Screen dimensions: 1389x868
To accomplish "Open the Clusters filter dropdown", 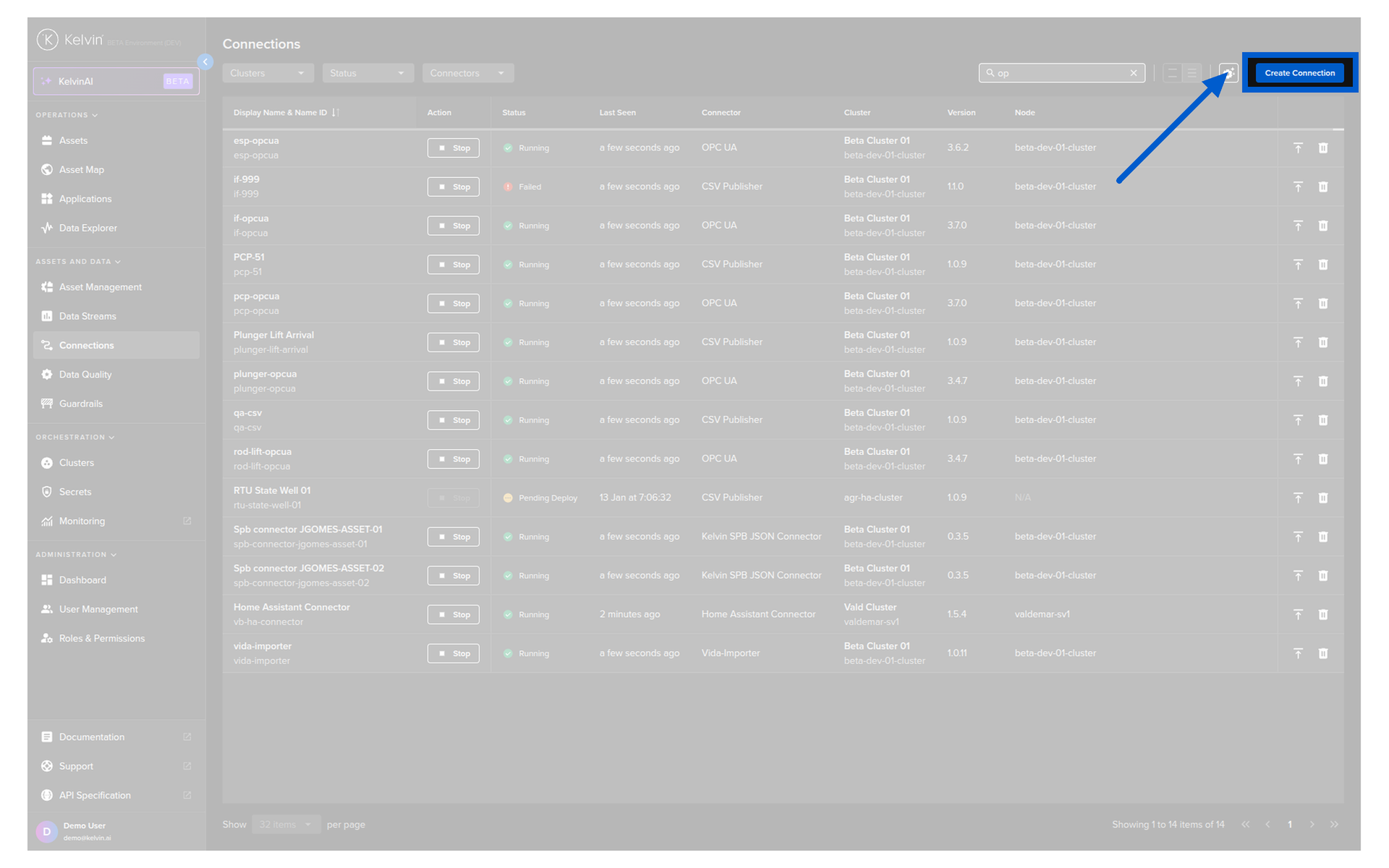I will pos(267,73).
